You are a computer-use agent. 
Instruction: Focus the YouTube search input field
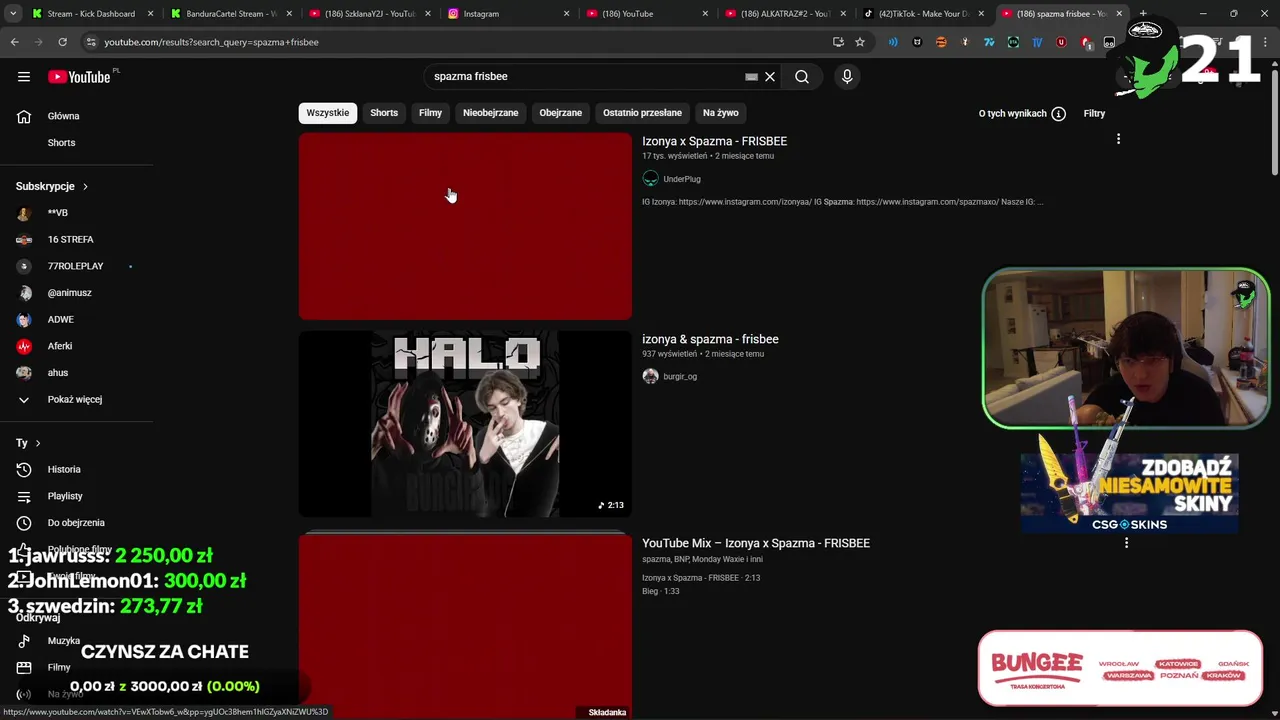pyautogui.click(x=585, y=77)
